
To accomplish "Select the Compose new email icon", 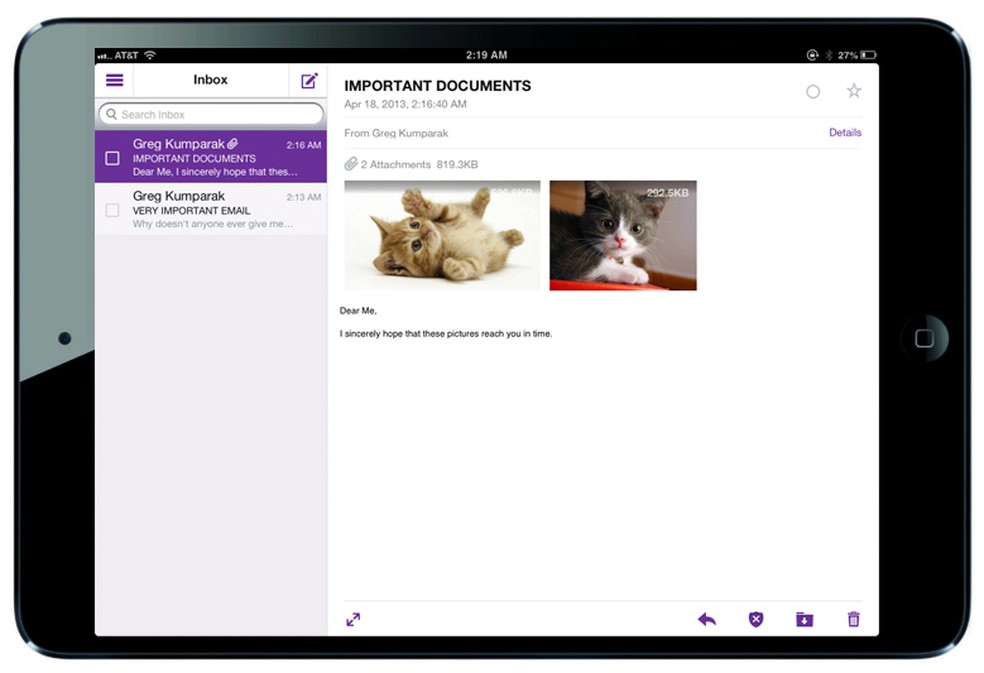I will [x=308, y=80].
